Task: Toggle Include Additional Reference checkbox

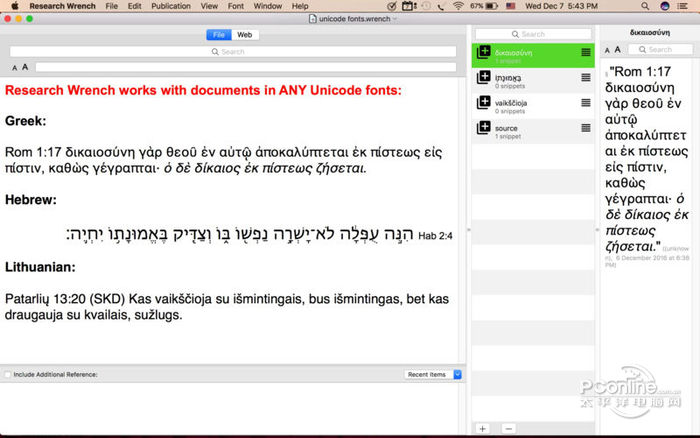Action: tap(8, 375)
